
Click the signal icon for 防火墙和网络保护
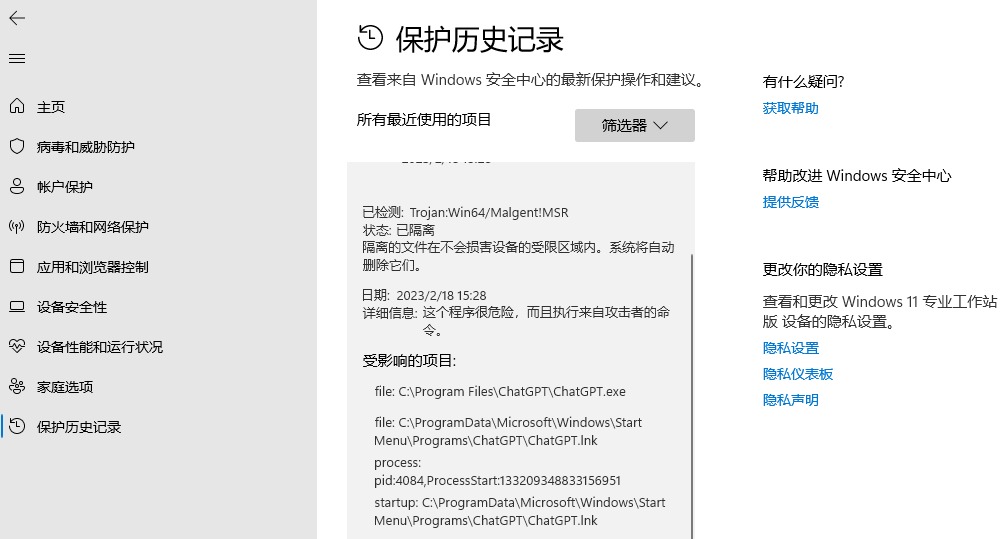17,226
